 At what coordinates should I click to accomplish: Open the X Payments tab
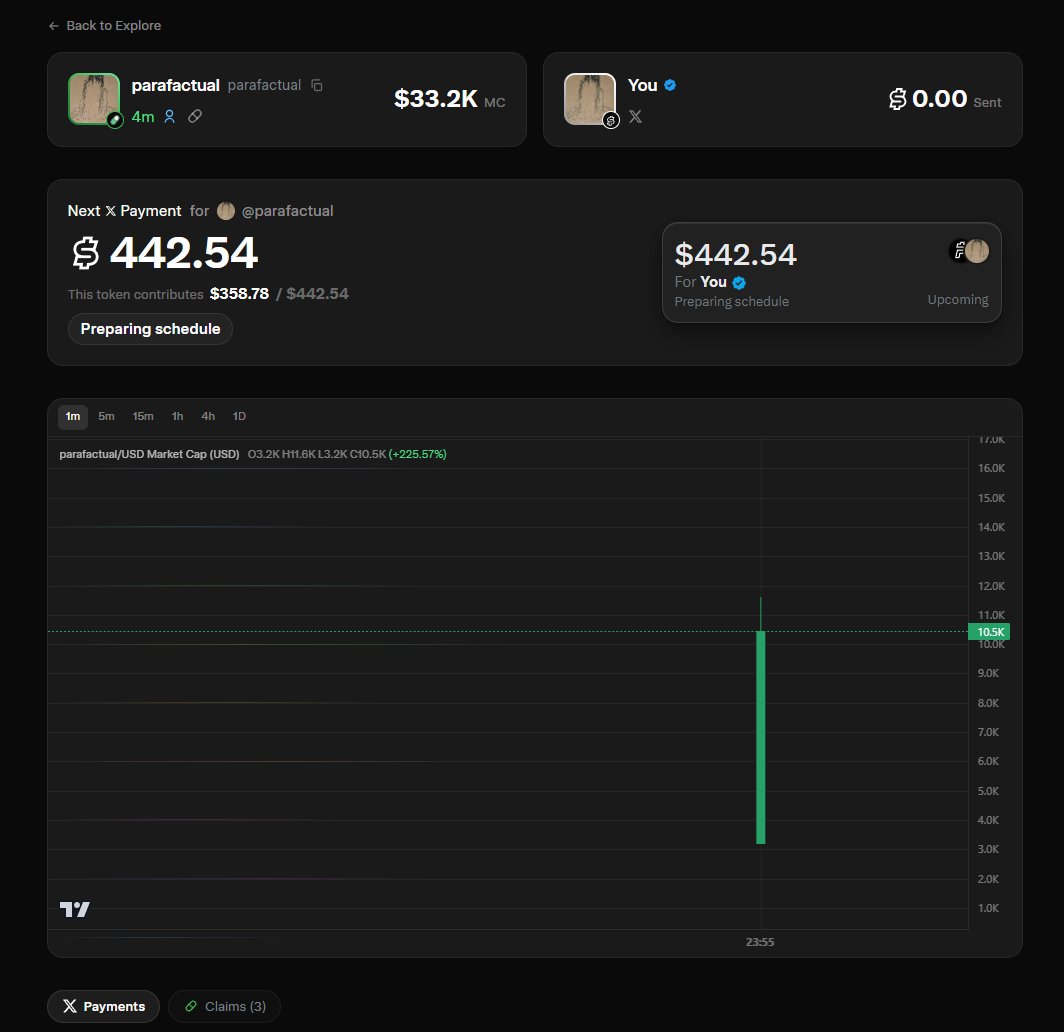pyautogui.click(x=103, y=1006)
